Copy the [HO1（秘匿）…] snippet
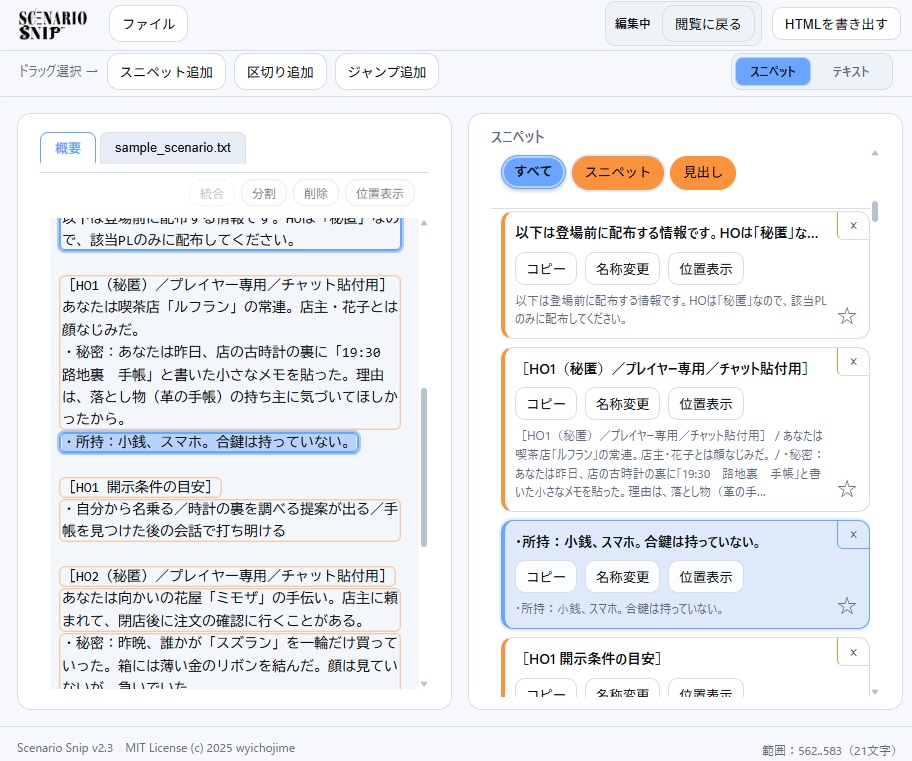912x761 pixels. click(x=546, y=404)
